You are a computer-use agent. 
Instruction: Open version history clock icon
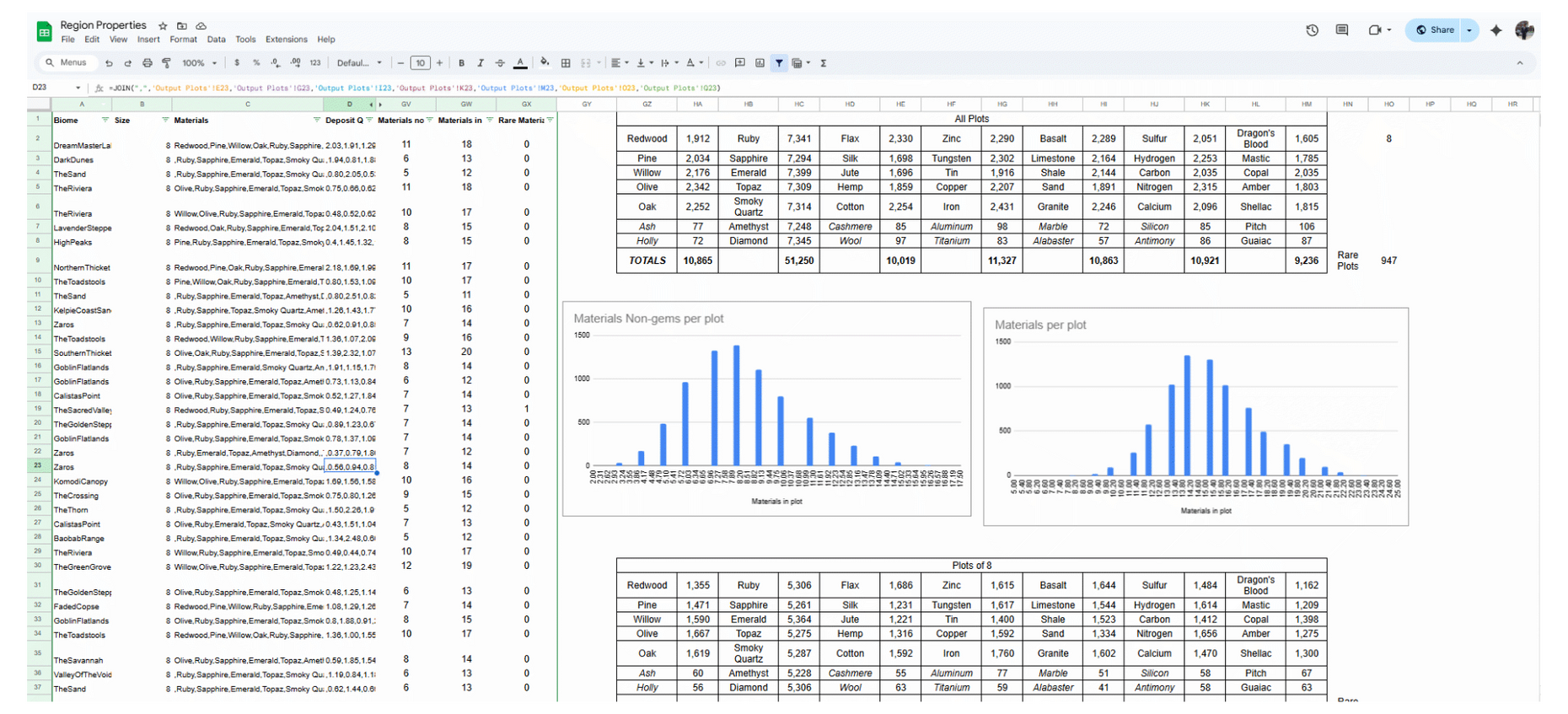tap(1312, 30)
